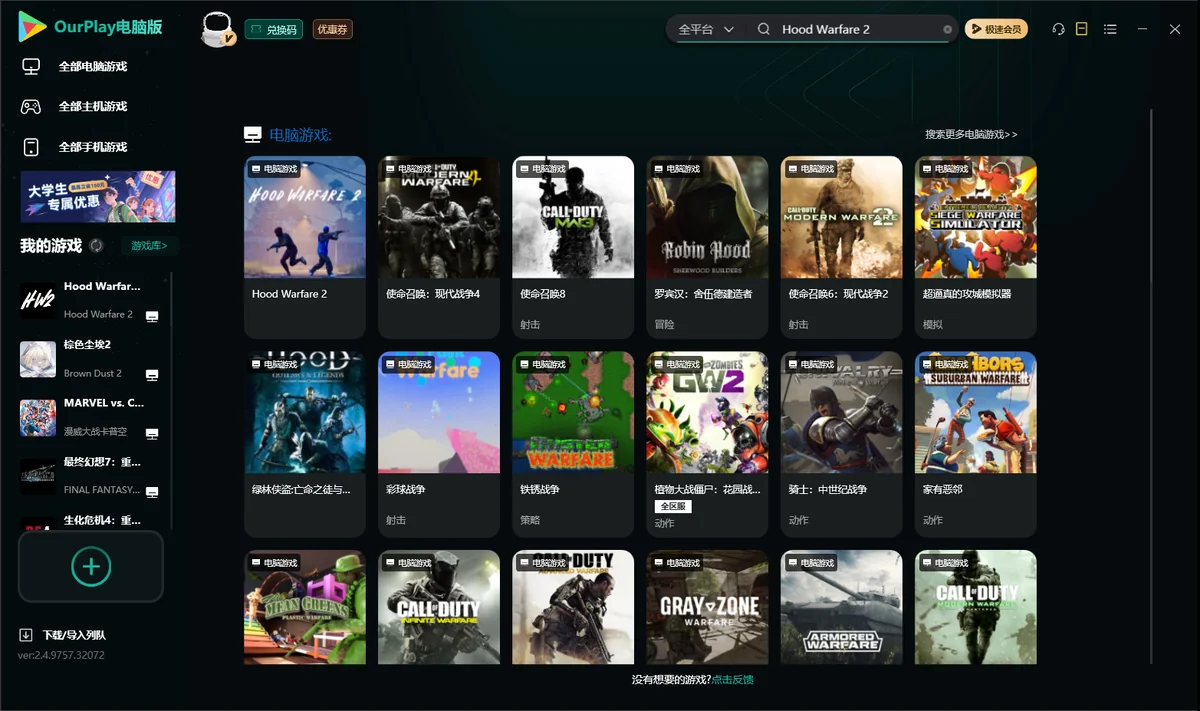The width and height of the screenshot is (1200, 711).
Task: Click the 下载/导入列队 download icon
Action: [x=26, y=635]
